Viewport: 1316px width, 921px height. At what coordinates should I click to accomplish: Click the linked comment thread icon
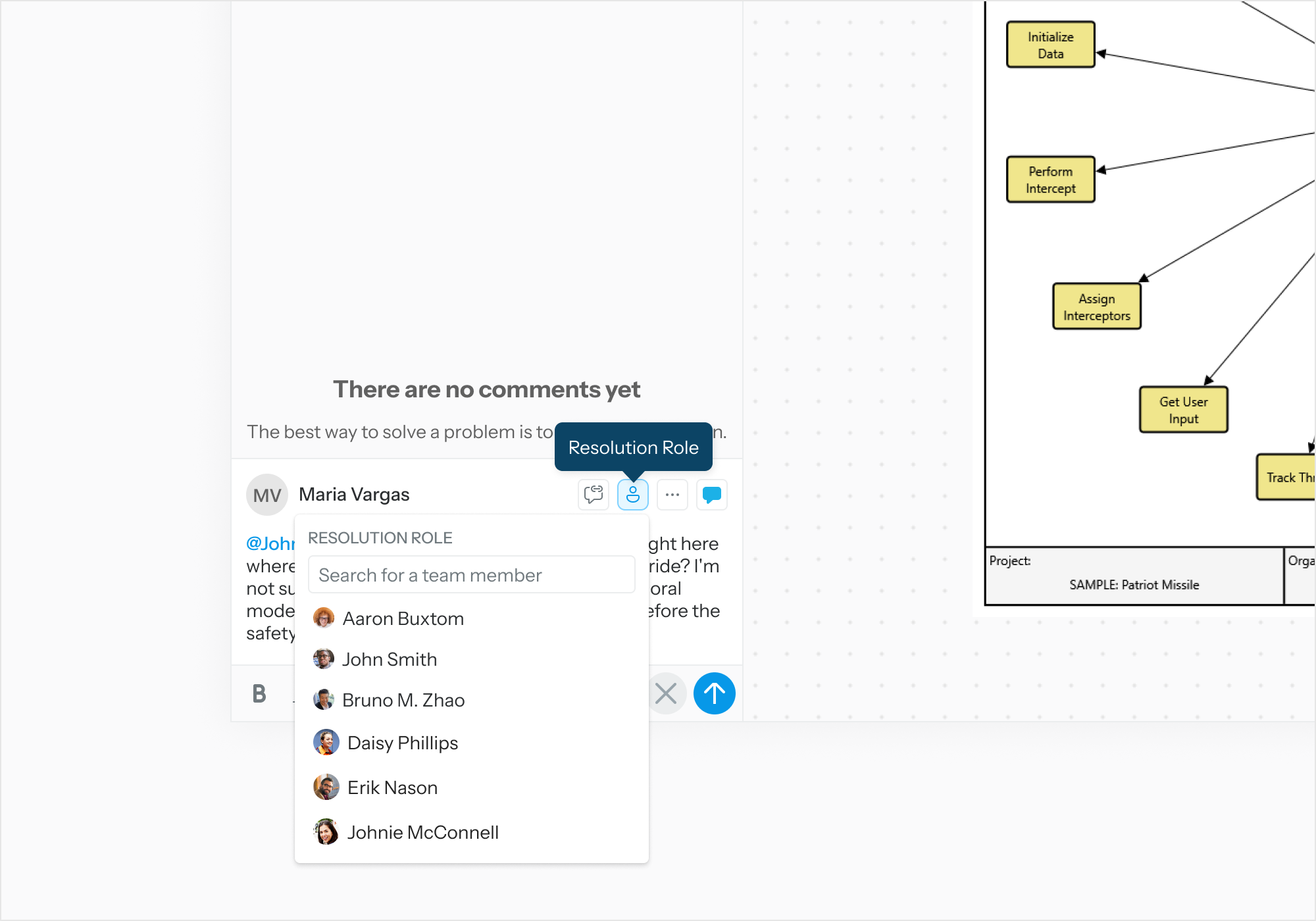[593, 494]
